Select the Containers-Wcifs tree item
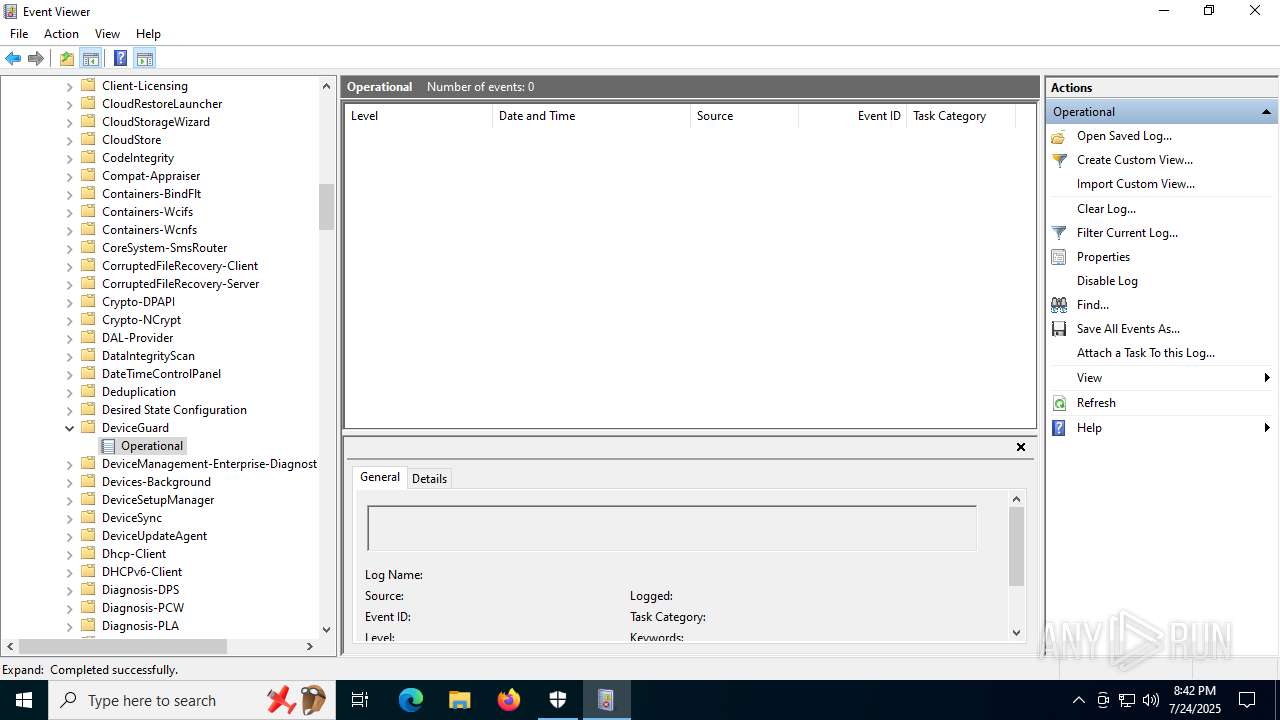1280x720 pixels. click(147, 212)
